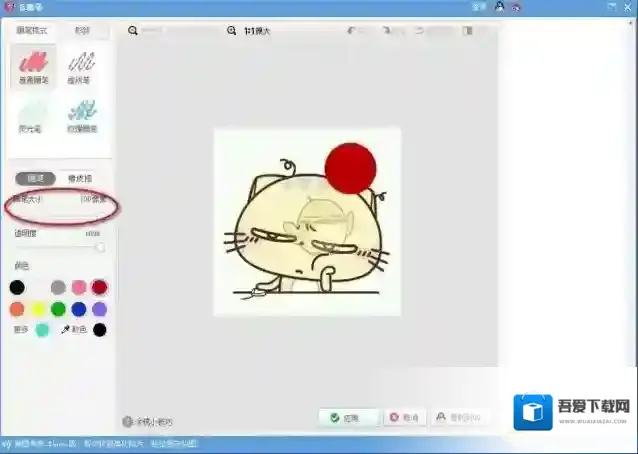The image size is (638, 454).
Task: Activate the eyedropper color picker
Action: pos(74,330)
